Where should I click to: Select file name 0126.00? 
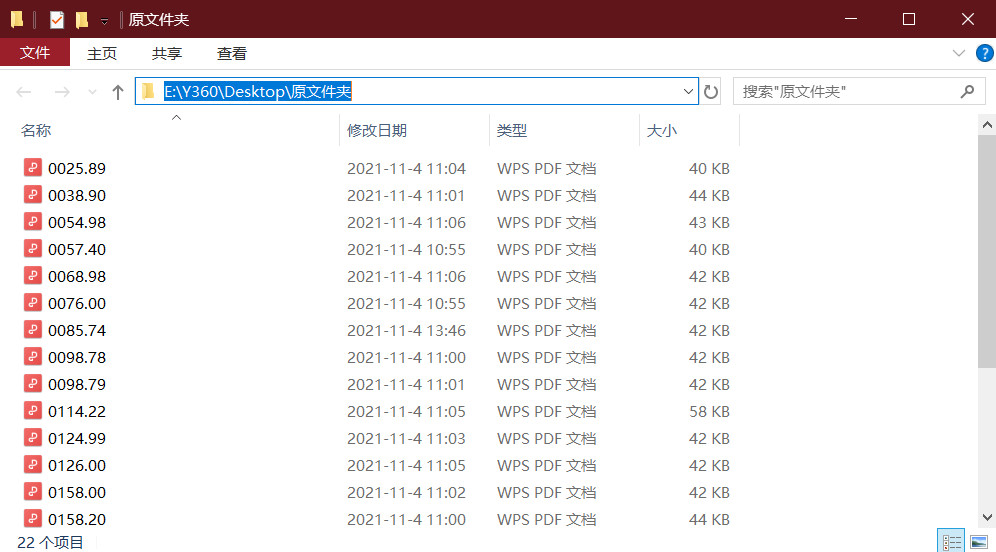[77, 466]
